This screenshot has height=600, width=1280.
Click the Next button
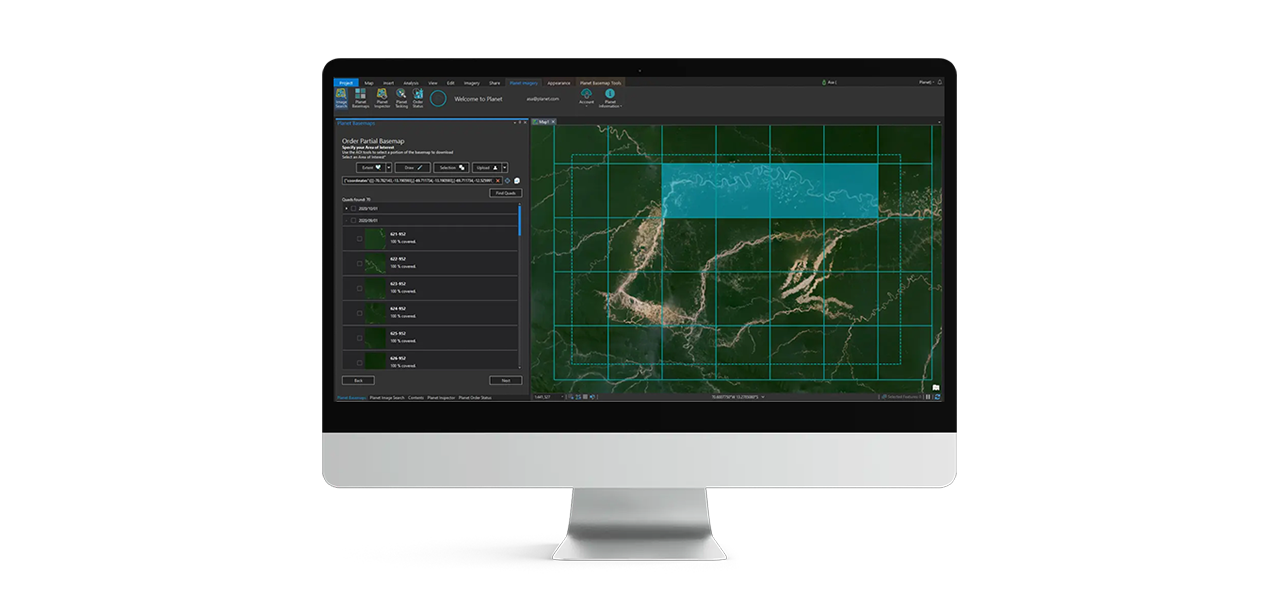click(505, 380)
